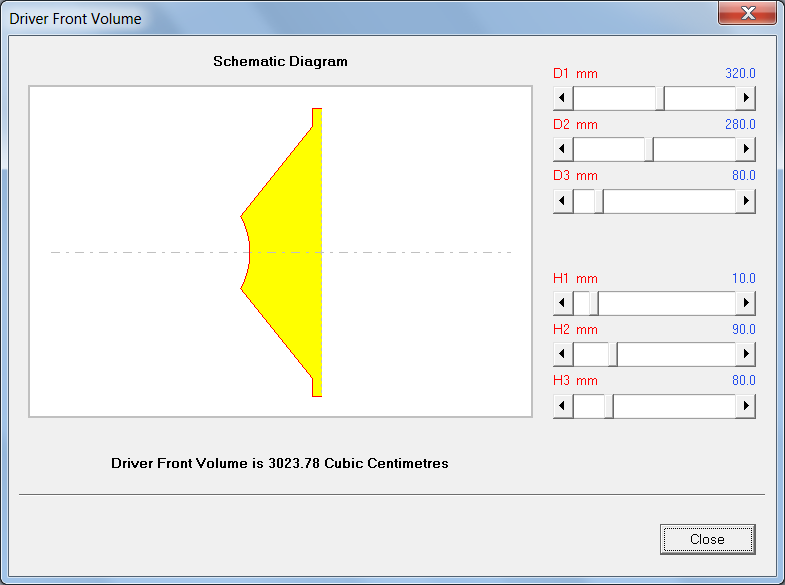The image size is (785, 585).
Task: Click the D3 slider thumb
Action: coord(599,201)
